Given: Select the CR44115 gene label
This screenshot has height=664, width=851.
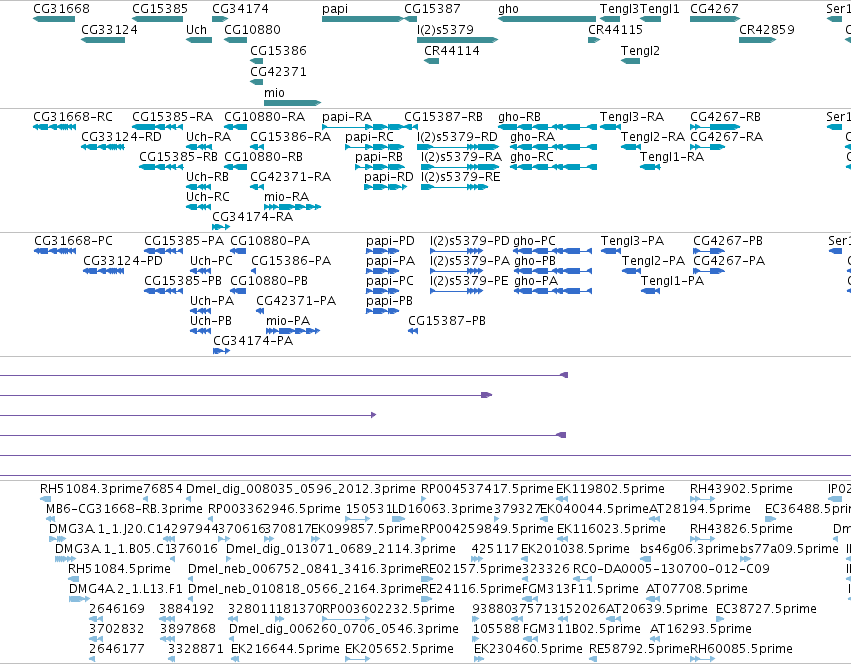Looking at the screenshot, I should point(615,30).
